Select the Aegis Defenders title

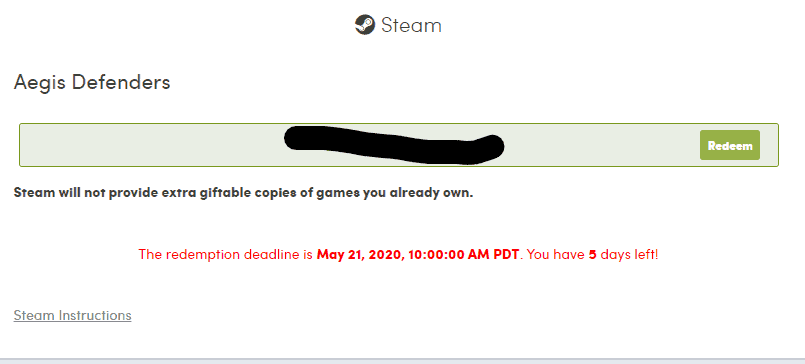coord(92,82)
